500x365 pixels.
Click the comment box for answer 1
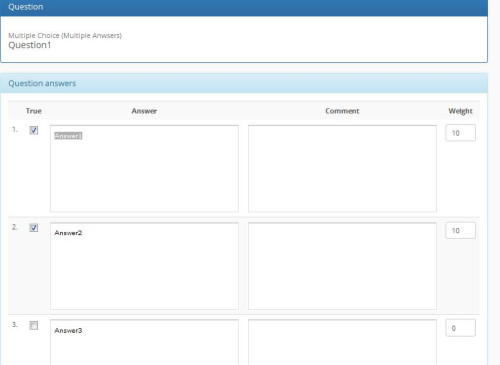pos(342,169)
